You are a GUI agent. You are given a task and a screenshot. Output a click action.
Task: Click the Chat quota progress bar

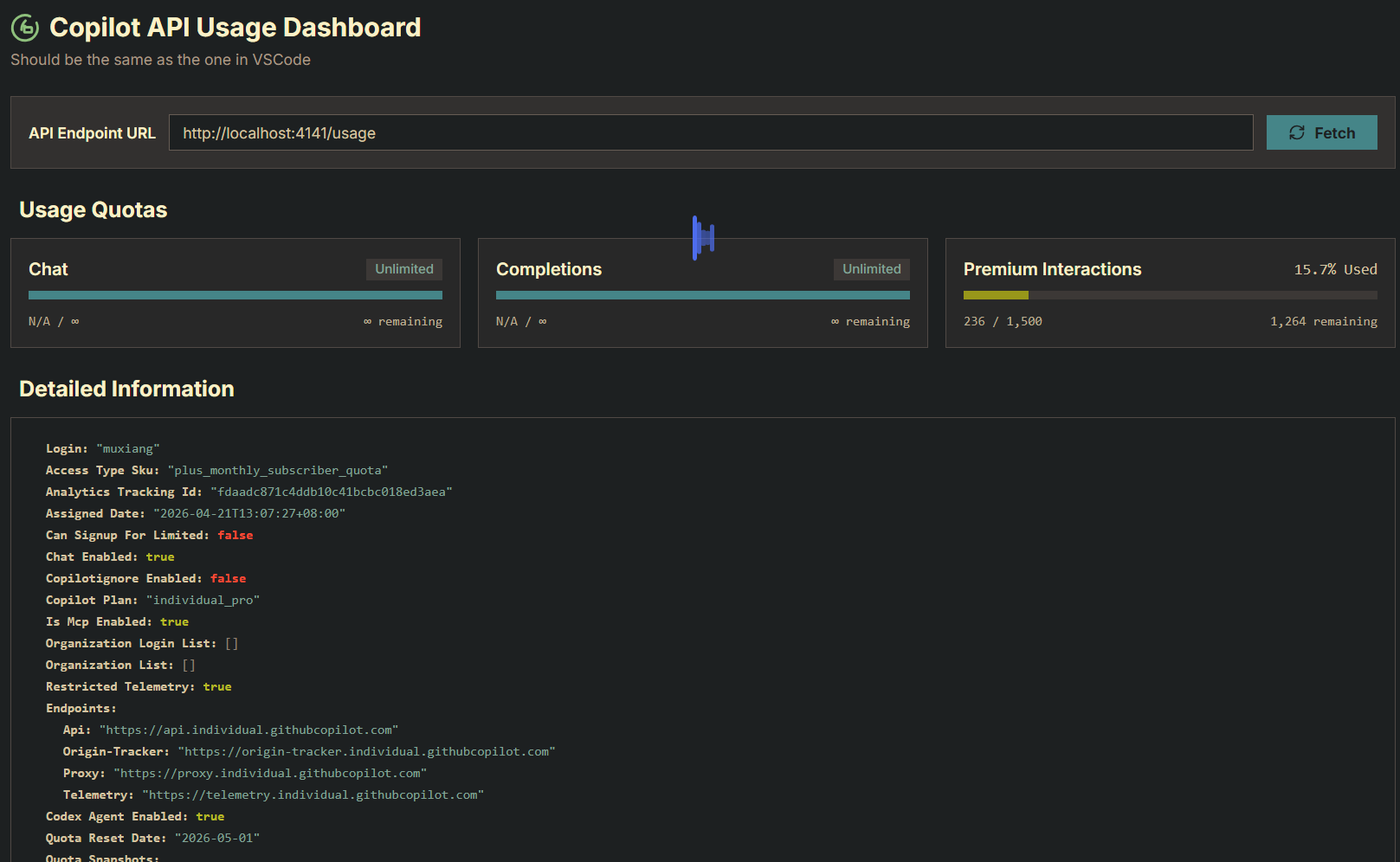235,295
